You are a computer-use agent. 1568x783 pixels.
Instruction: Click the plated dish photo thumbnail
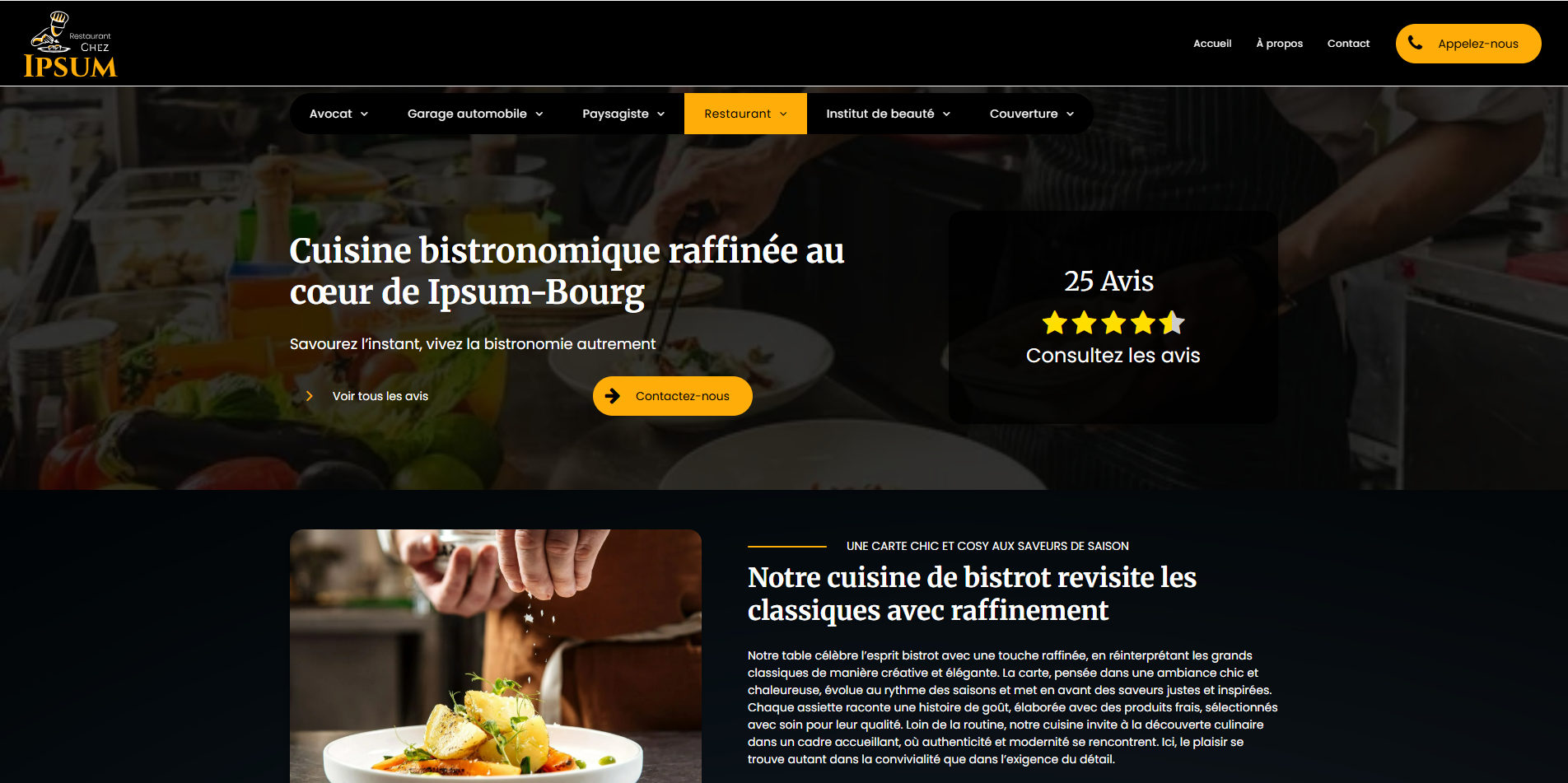click(496, 656)
